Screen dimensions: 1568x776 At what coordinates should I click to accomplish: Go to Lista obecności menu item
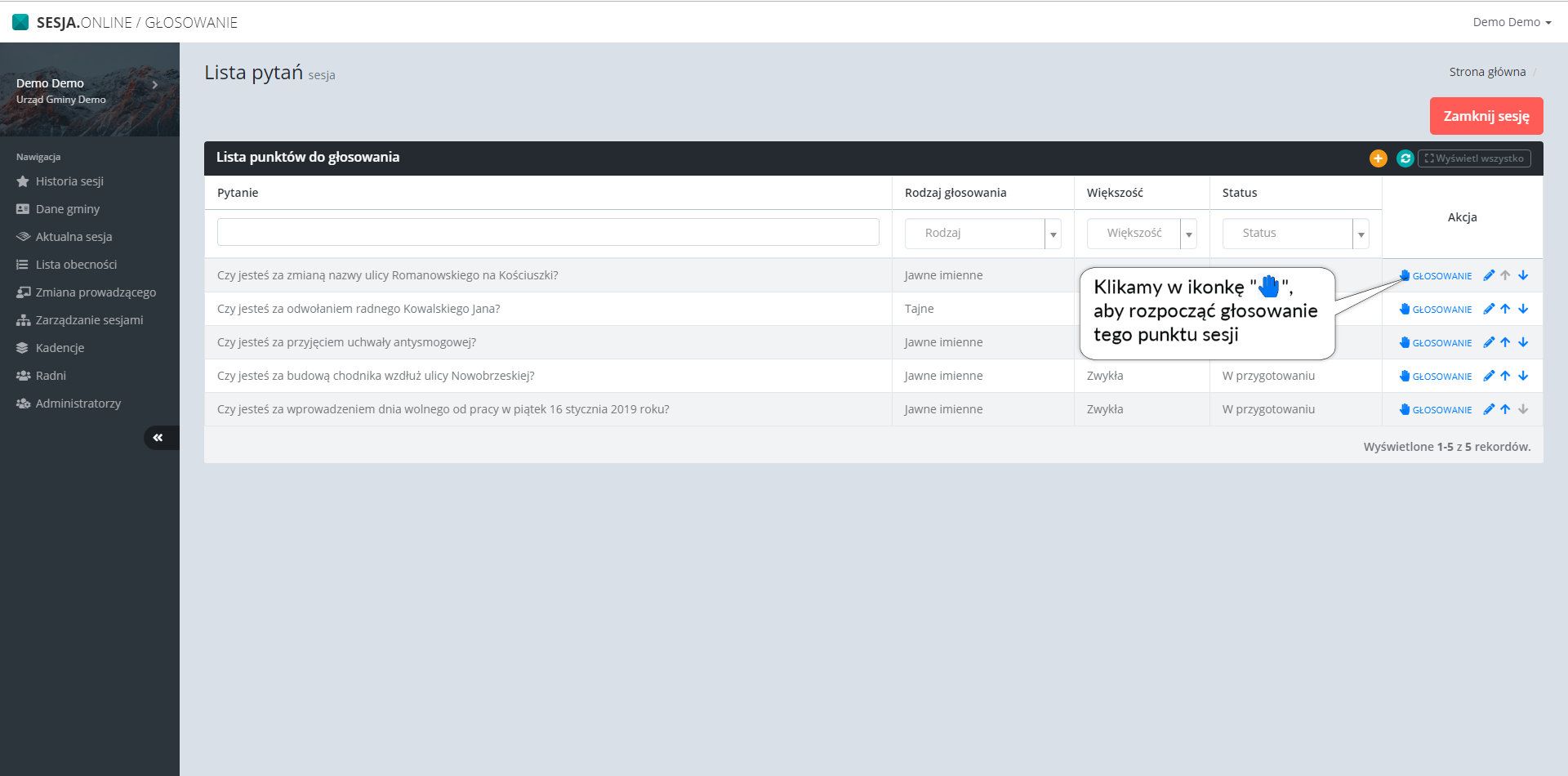tap(76, 265)
